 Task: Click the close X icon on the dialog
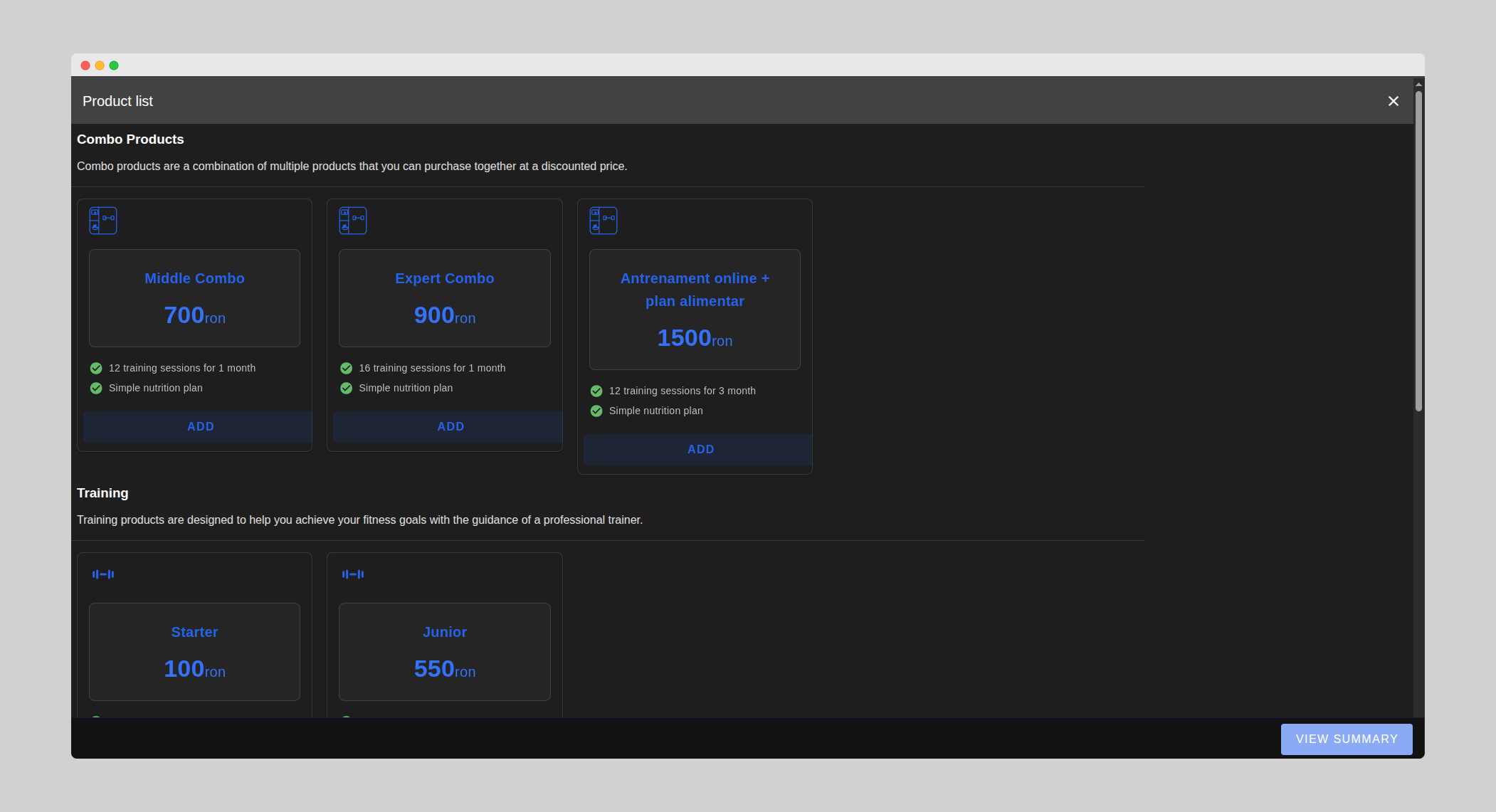pyautogui.click(x=1393, y=101)
